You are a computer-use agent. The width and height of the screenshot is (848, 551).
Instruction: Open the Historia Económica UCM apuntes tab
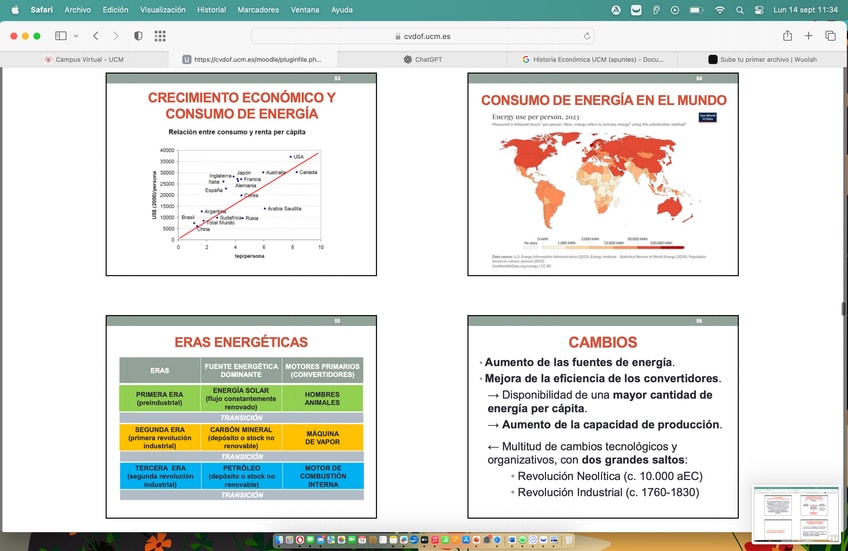(x=592, y=59)
